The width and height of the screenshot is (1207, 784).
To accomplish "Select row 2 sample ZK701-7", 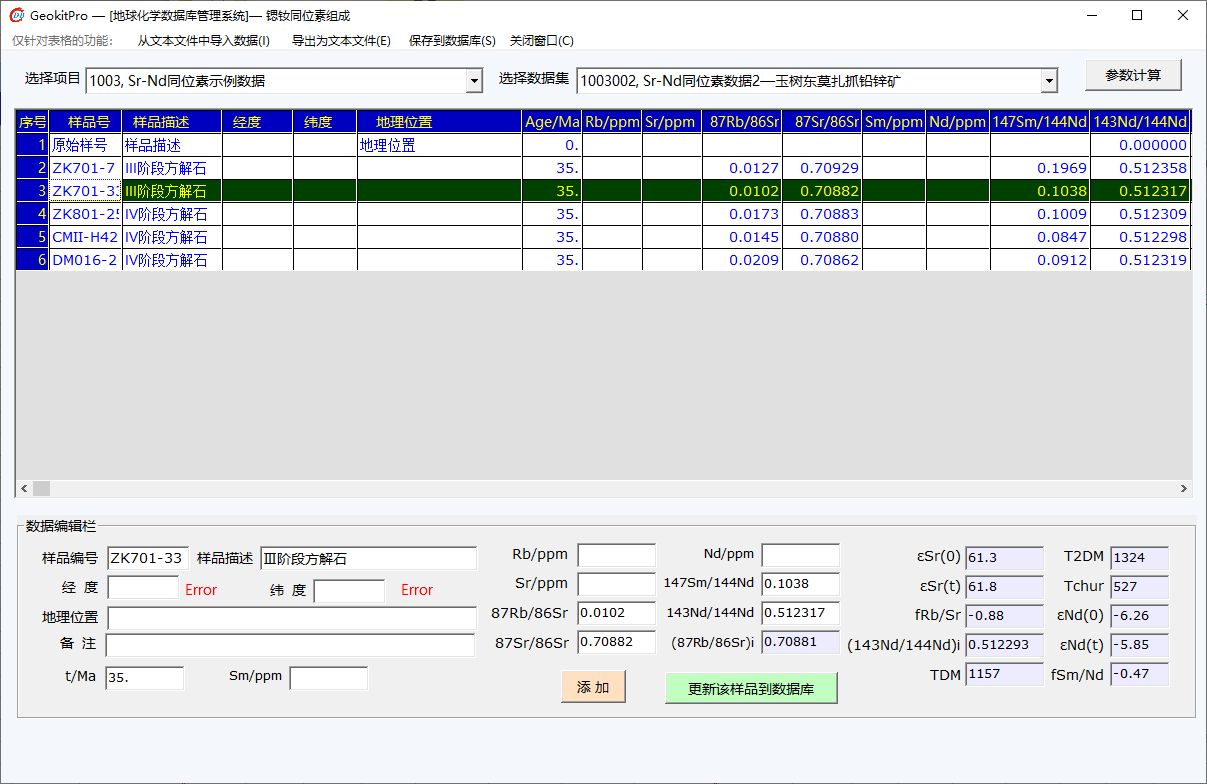I will click(84, 168).
